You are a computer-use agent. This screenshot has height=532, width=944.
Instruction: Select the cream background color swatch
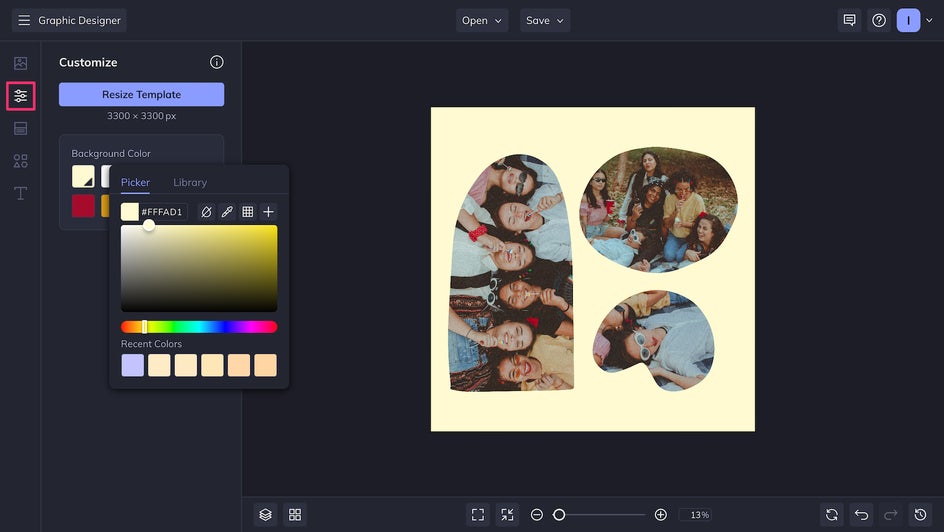pos(83,176)
